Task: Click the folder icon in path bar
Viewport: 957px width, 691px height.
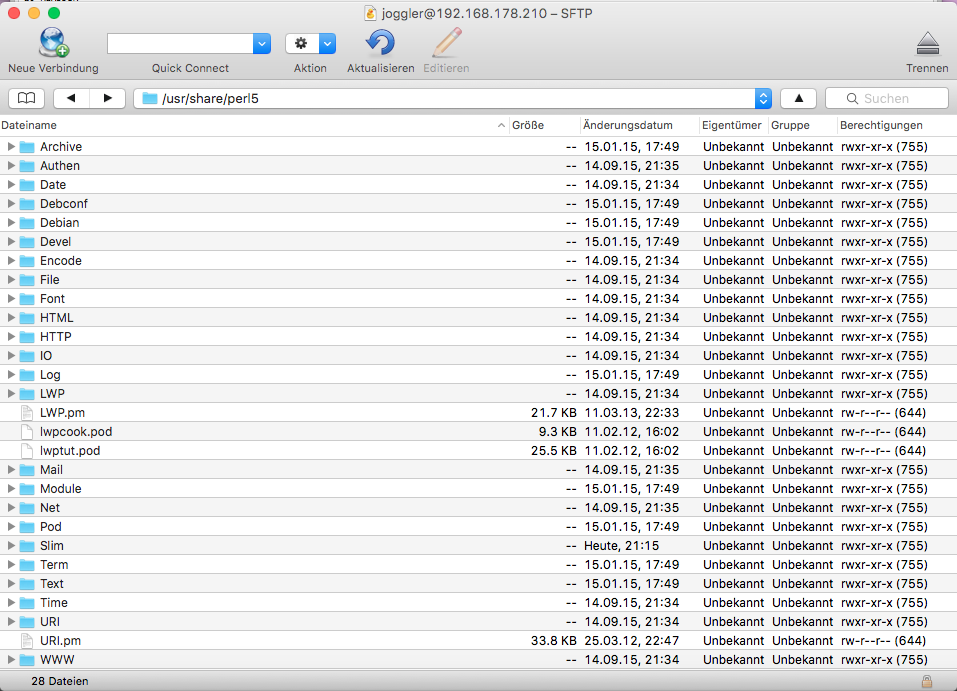Action: coord(150,98)
